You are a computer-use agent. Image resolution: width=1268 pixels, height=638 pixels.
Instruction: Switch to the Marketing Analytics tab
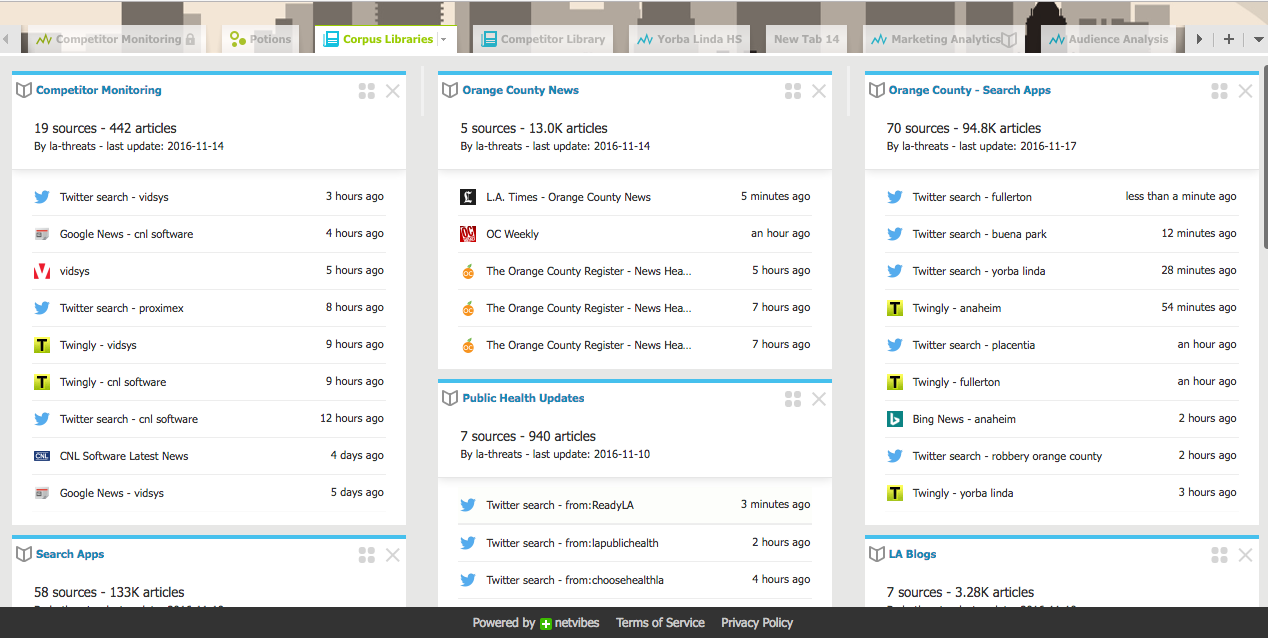pos(943,39)
